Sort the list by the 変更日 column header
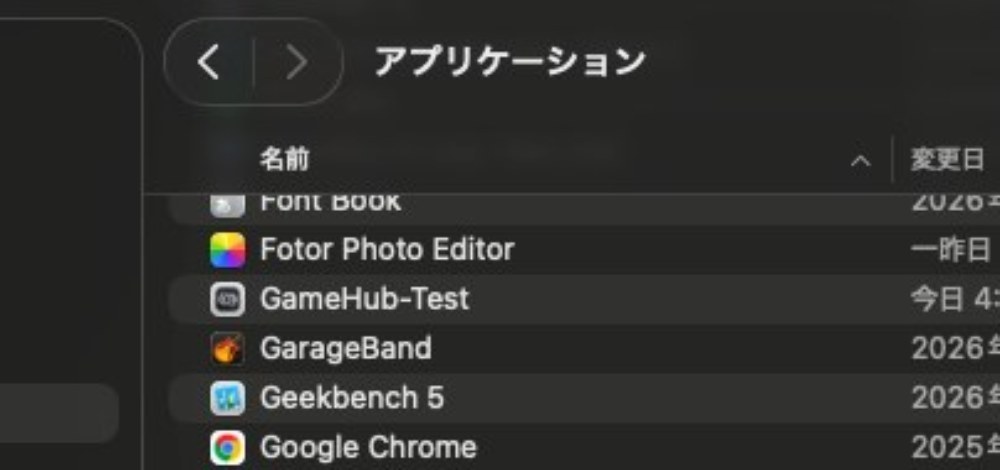The height and width of the screenshot is (470, 1000). coord(947,159)
